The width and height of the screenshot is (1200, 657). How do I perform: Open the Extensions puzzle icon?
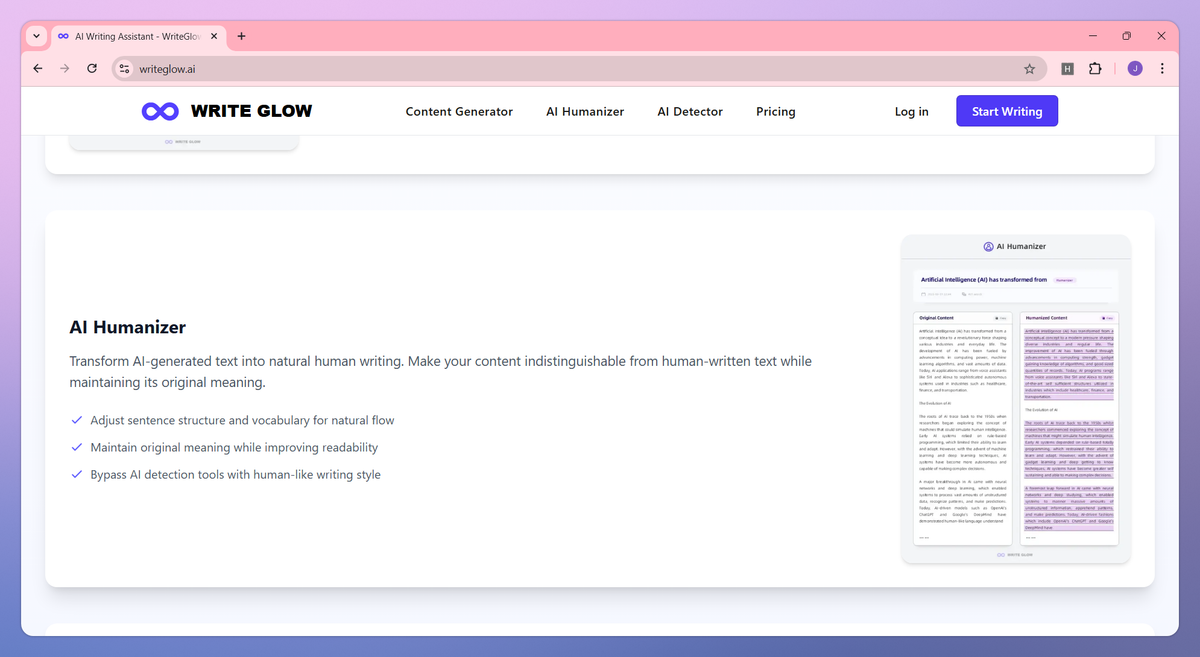(1095, 69)
